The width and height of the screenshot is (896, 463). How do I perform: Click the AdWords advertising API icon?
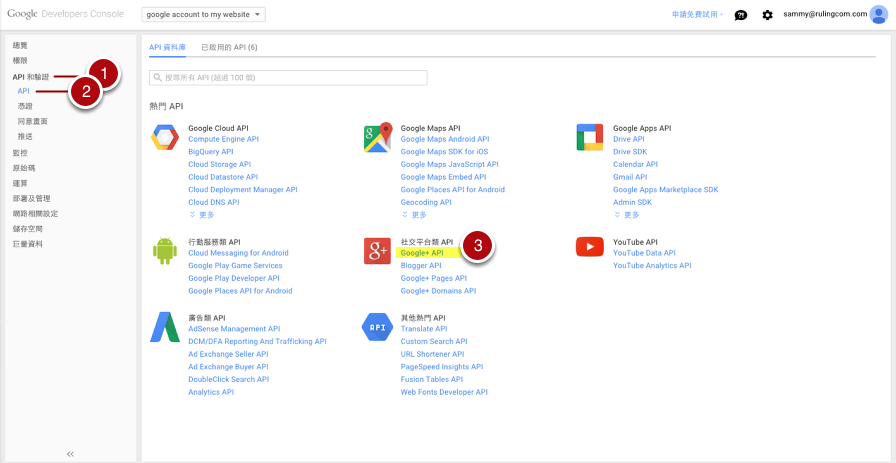pyautogui.click(x=165, y=327)
